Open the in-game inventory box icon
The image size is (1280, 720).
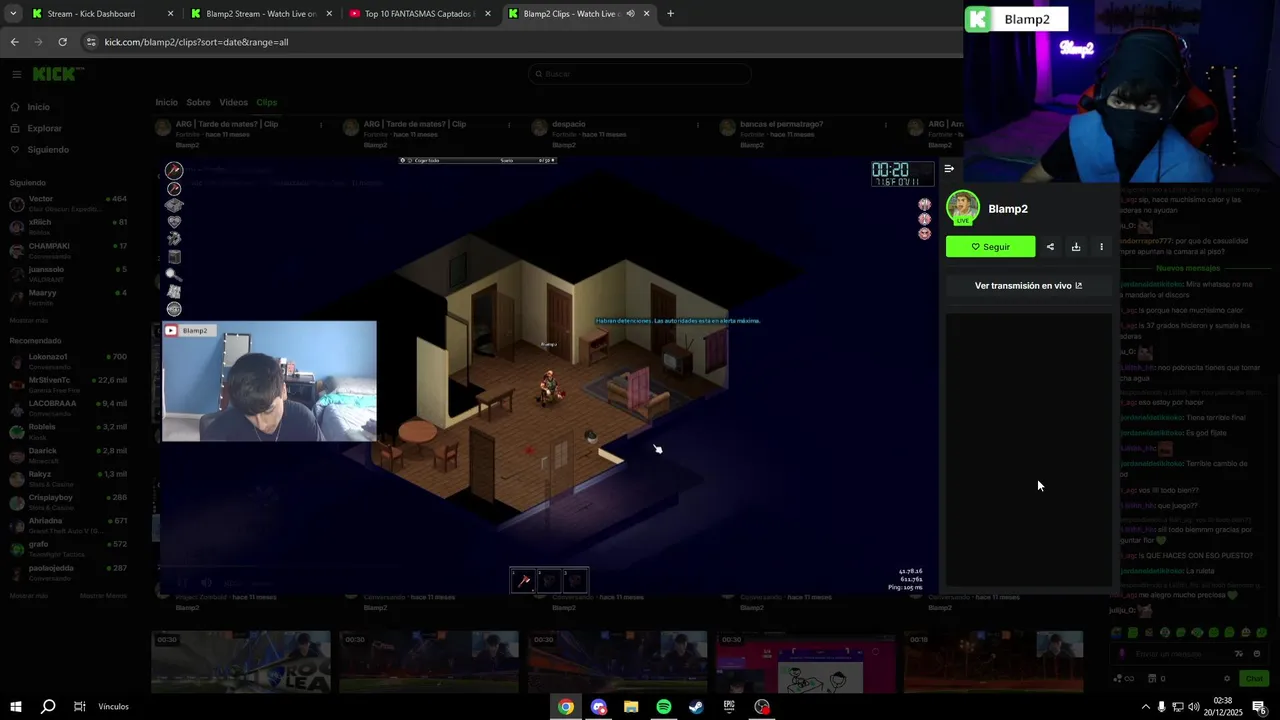174,205
